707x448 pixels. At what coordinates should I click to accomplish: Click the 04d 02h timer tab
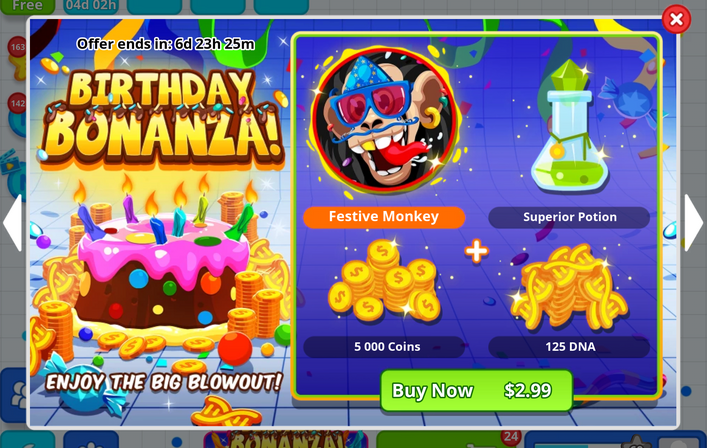pyautogui.click(x=91, y=6)
